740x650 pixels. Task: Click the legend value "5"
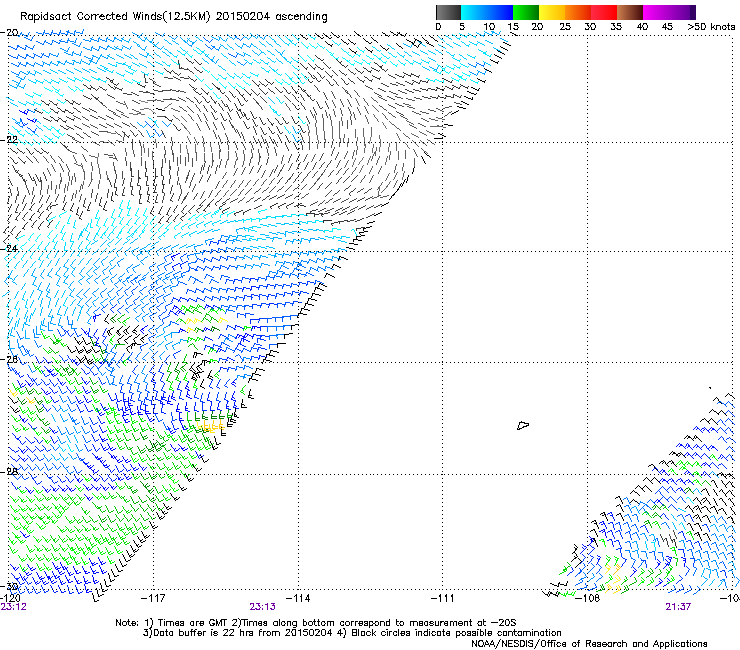[x=462, y=27]
